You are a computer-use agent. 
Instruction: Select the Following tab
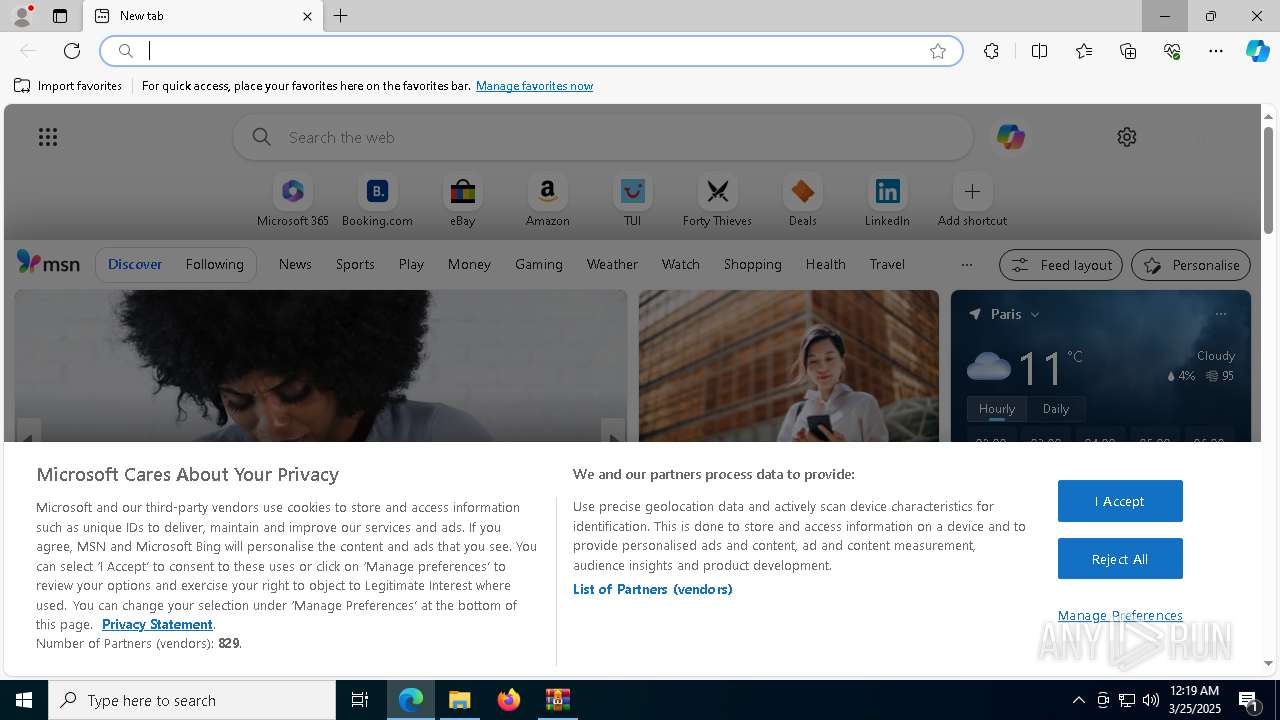pyautogui.click(x=214, y=264)
